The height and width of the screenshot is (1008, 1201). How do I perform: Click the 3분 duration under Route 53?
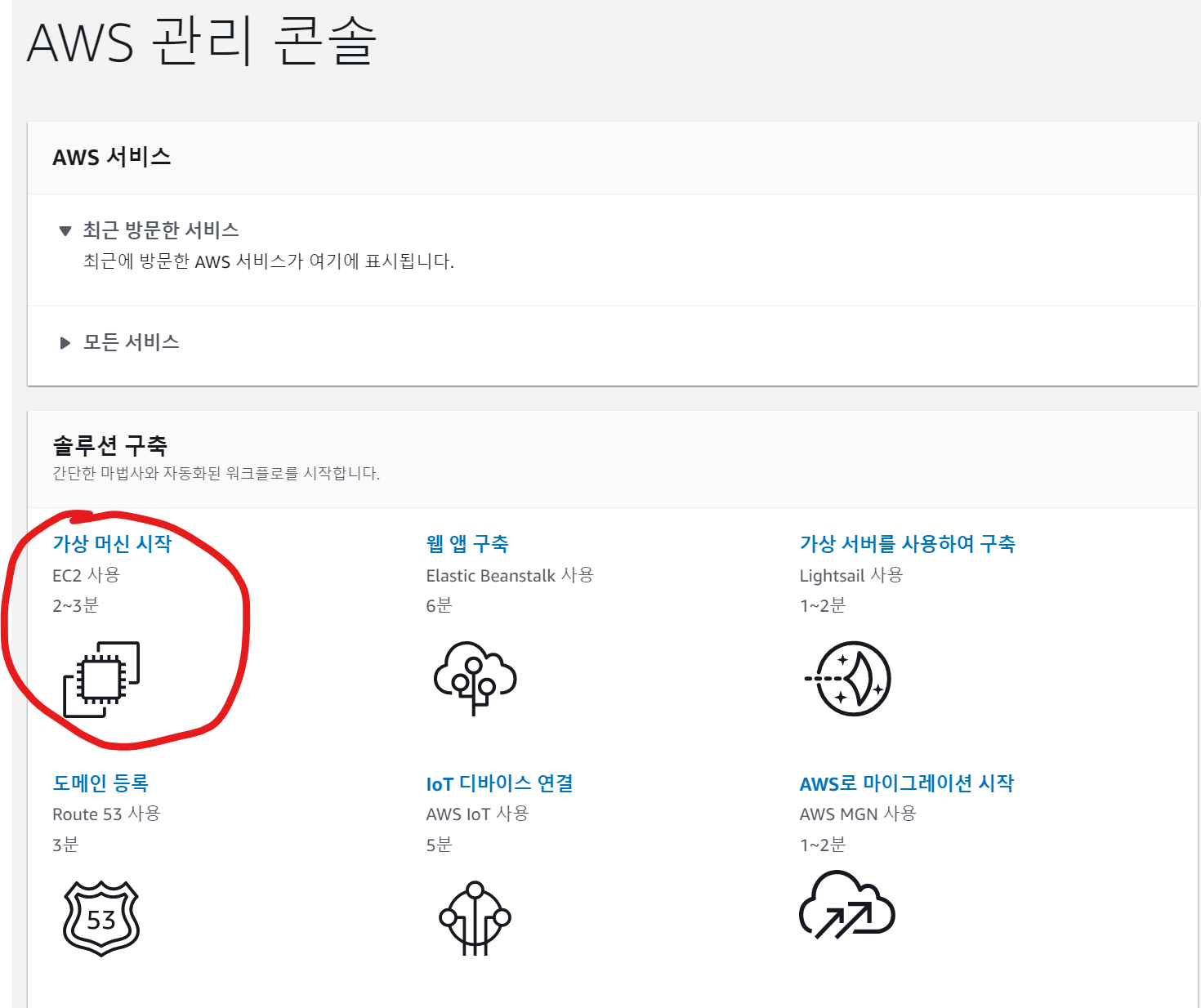[65, 845]
